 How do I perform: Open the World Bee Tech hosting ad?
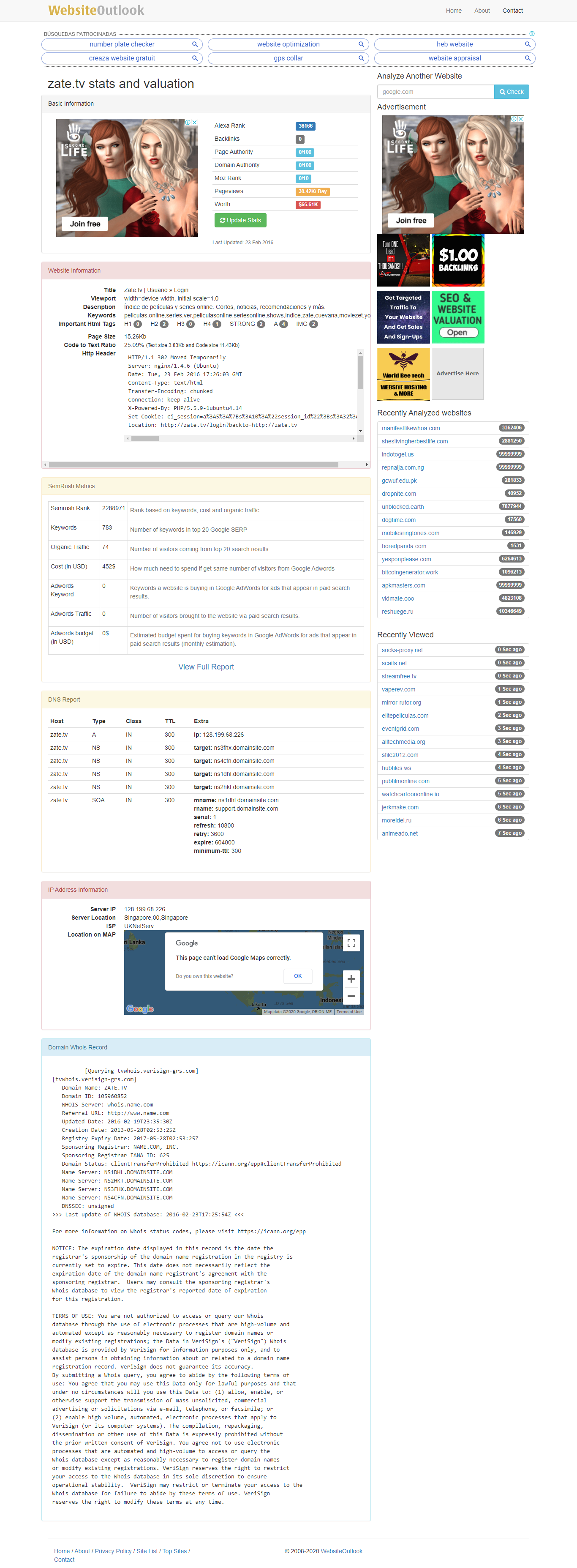[403, 374]
